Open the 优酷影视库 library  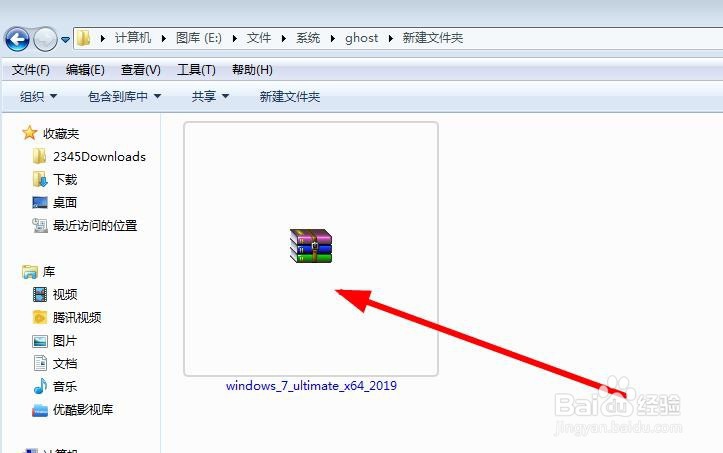(83, 410)
